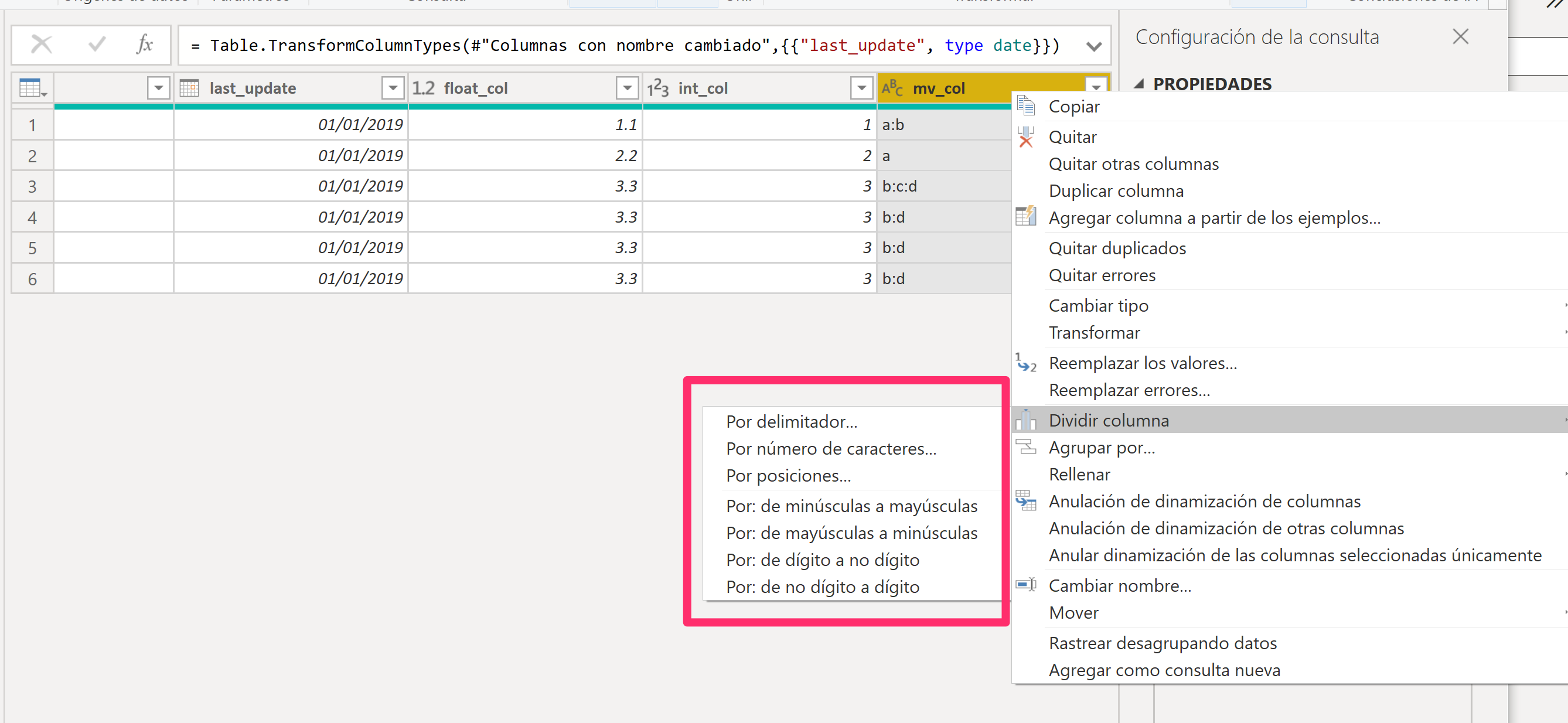Click the 1.2 decimal type icon of float_col
Image resolution: width=1568 pixels, height=723 pixels.
pos(423,88)
